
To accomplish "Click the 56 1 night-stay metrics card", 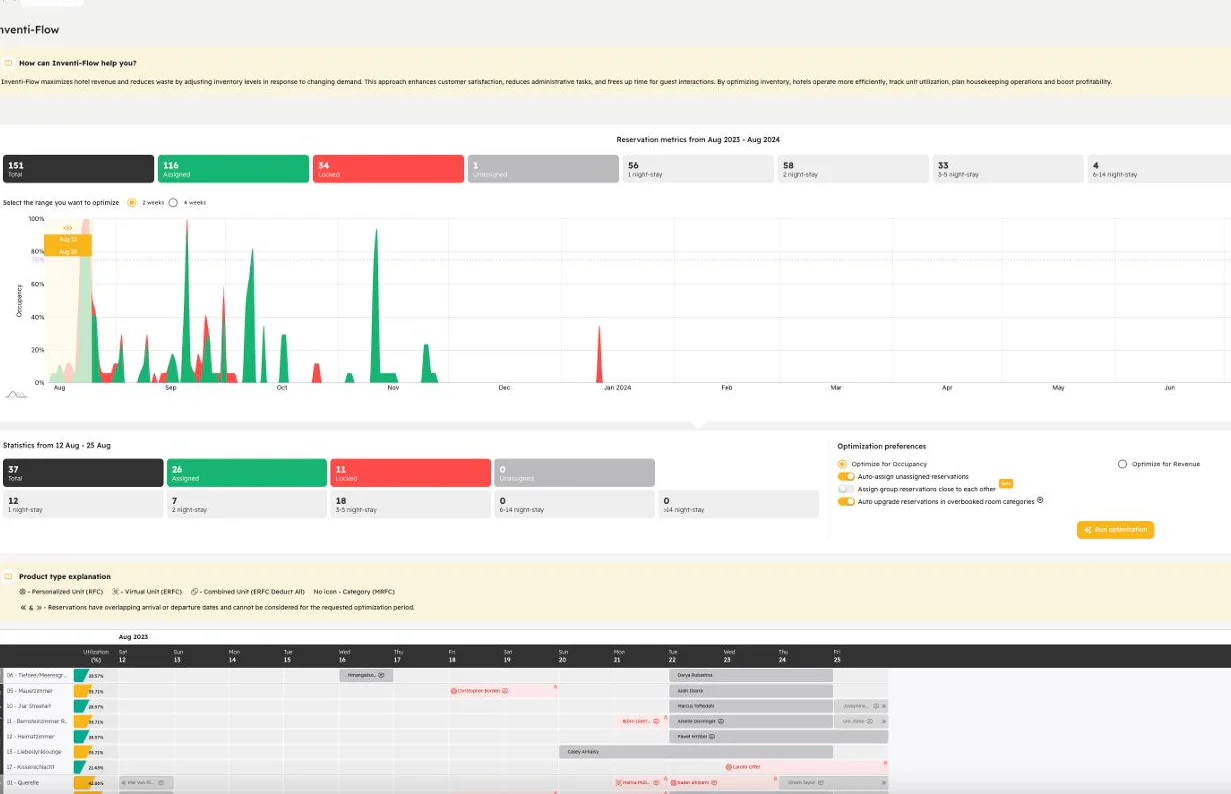I will click(x=698, y=169).
